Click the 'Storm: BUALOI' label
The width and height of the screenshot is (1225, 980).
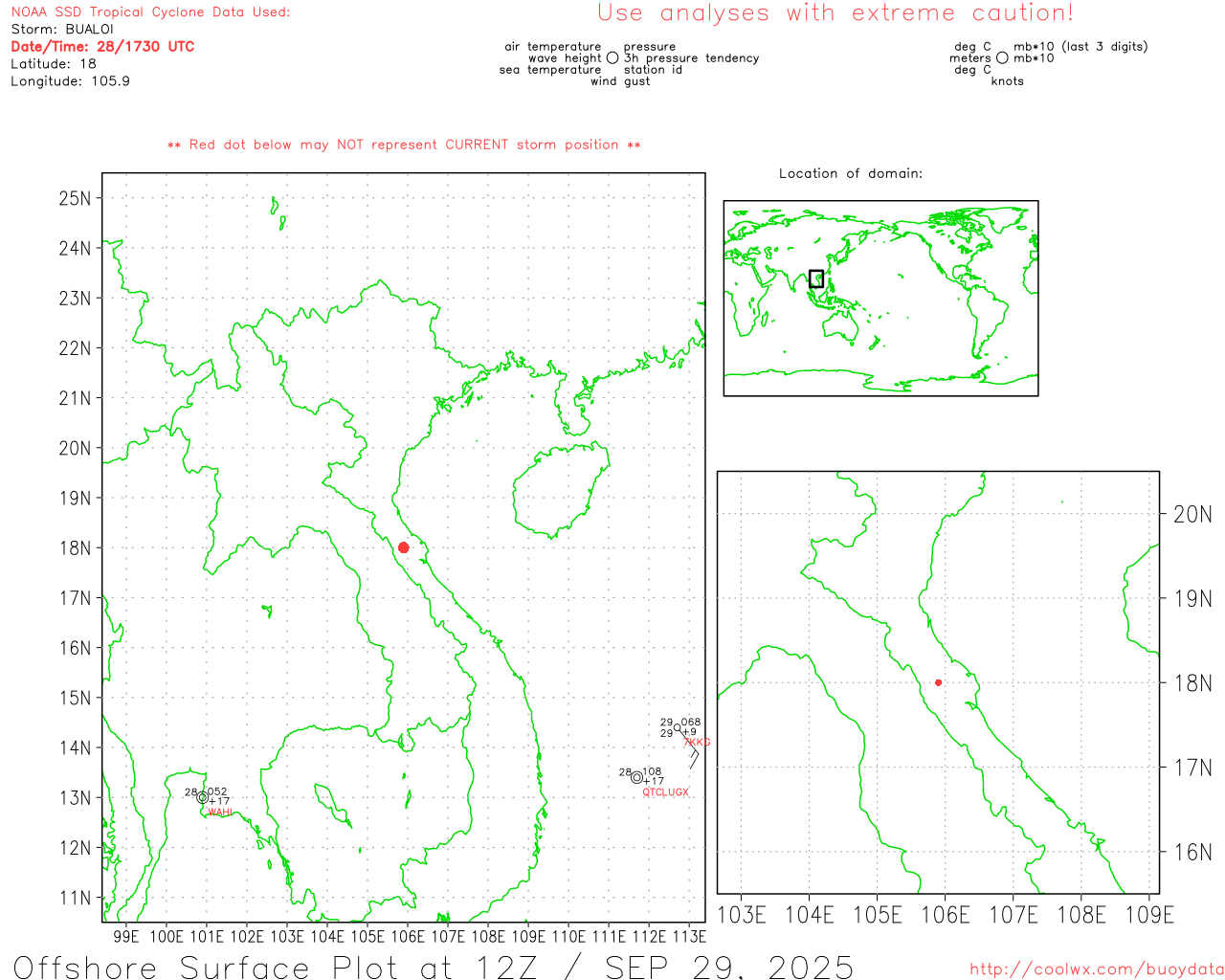(x=62, y=30)
